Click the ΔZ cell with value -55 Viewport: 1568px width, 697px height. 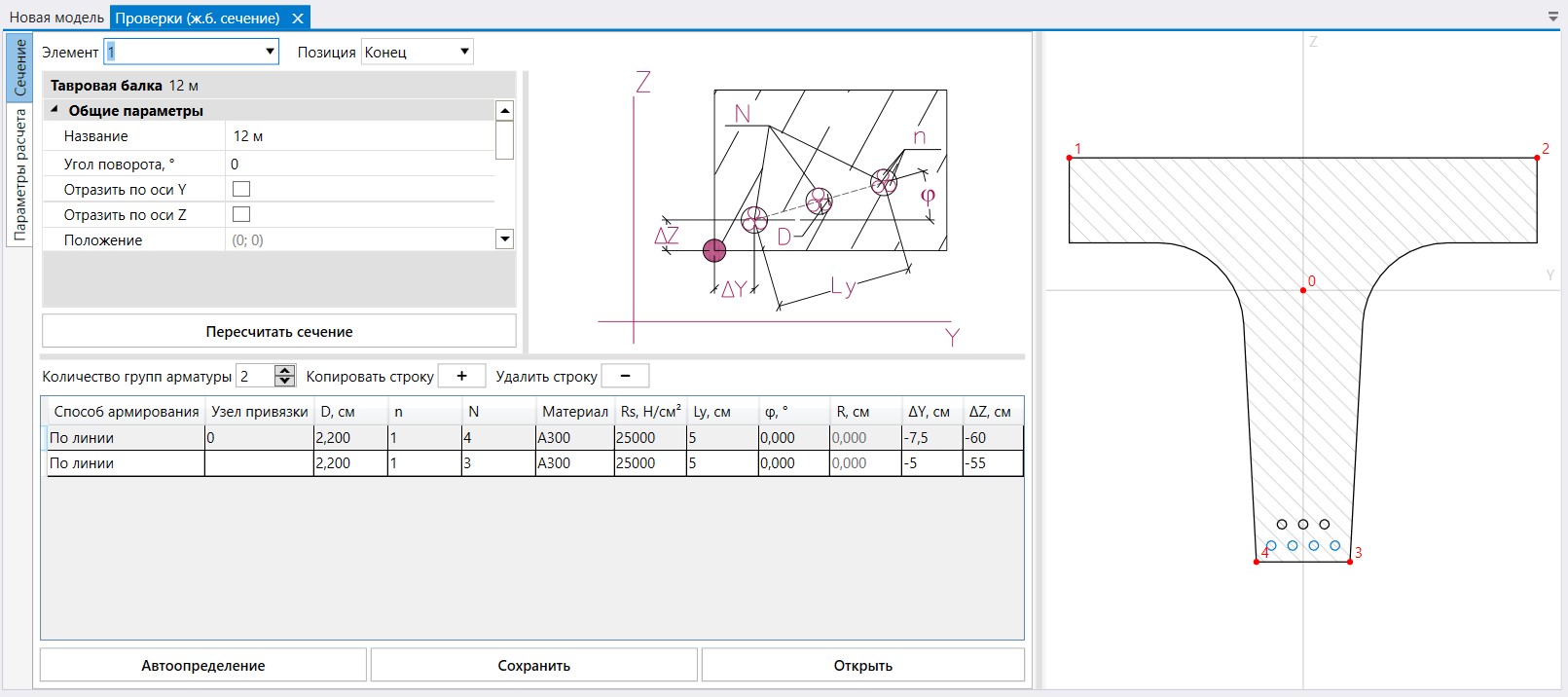tap(993, 463)
